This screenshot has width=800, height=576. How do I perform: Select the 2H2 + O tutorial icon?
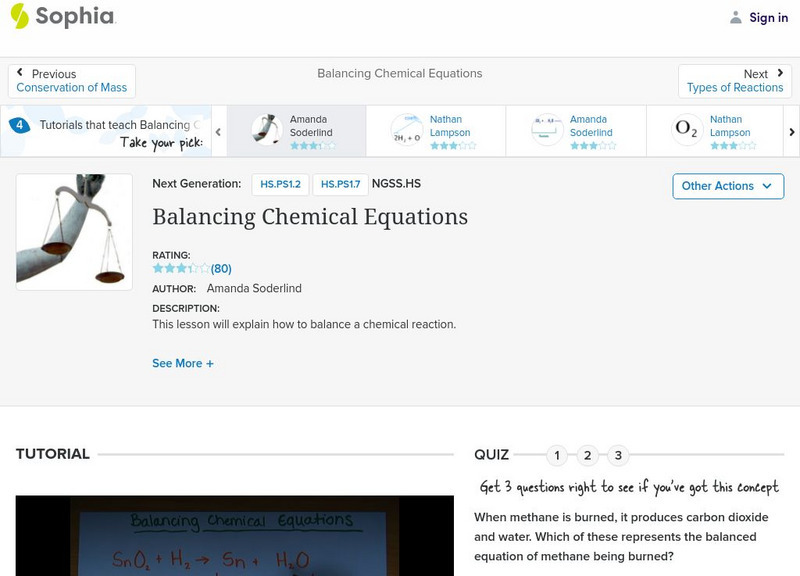click(407, 131)
